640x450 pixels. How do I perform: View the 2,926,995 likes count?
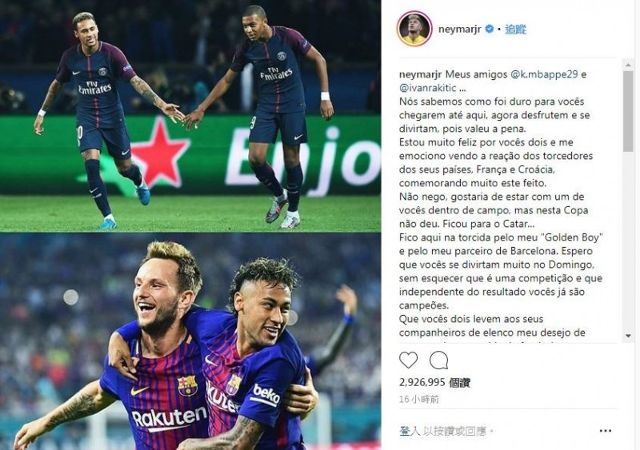(x=434, y=382)
